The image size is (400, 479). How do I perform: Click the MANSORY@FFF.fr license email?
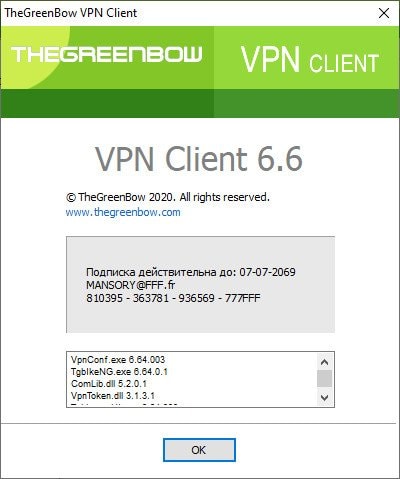pyautogui.click(x=130, y=285)
